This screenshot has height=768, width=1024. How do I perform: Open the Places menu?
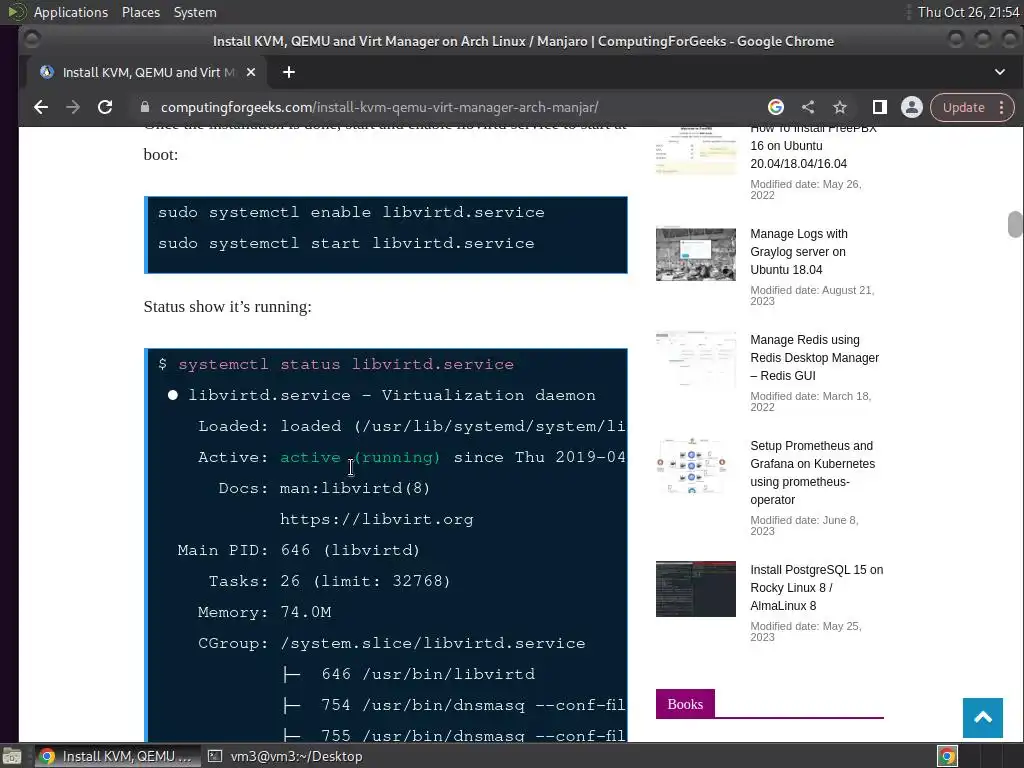(141, 12)
